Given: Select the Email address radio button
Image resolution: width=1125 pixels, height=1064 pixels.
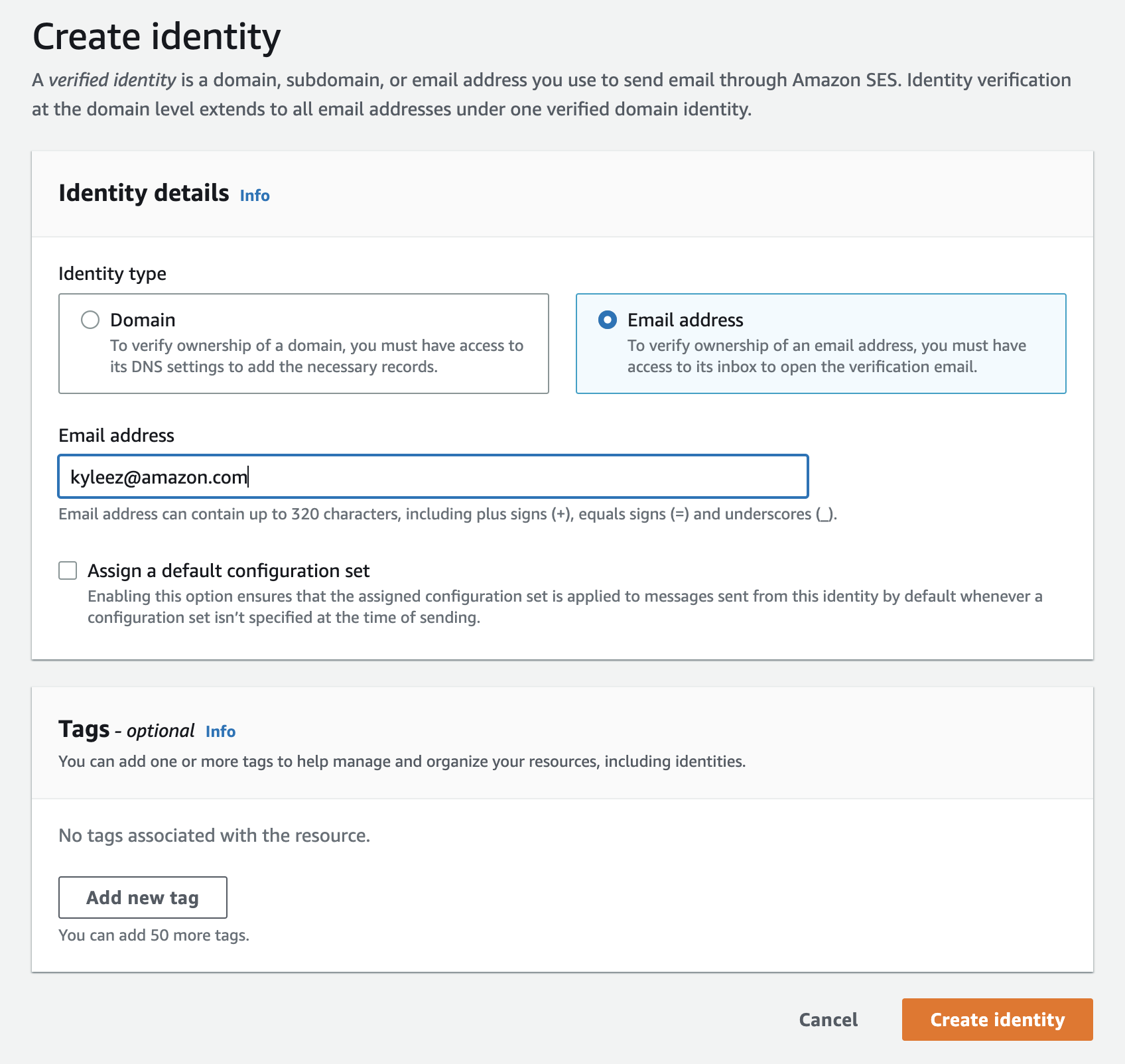Looking at the screenshot, I should [x=607, y=320].
